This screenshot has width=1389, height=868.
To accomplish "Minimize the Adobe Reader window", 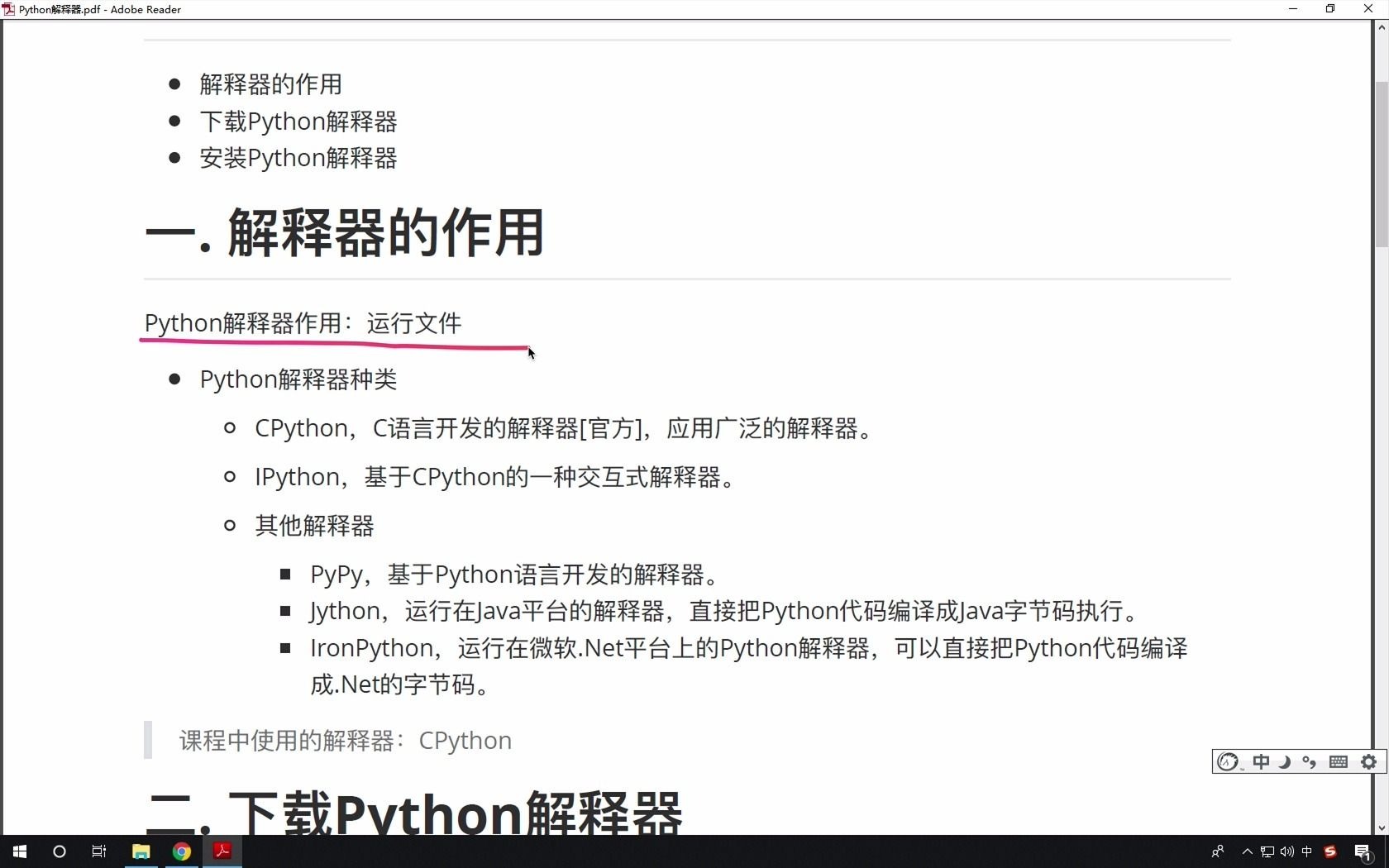I will point(1293,9).
